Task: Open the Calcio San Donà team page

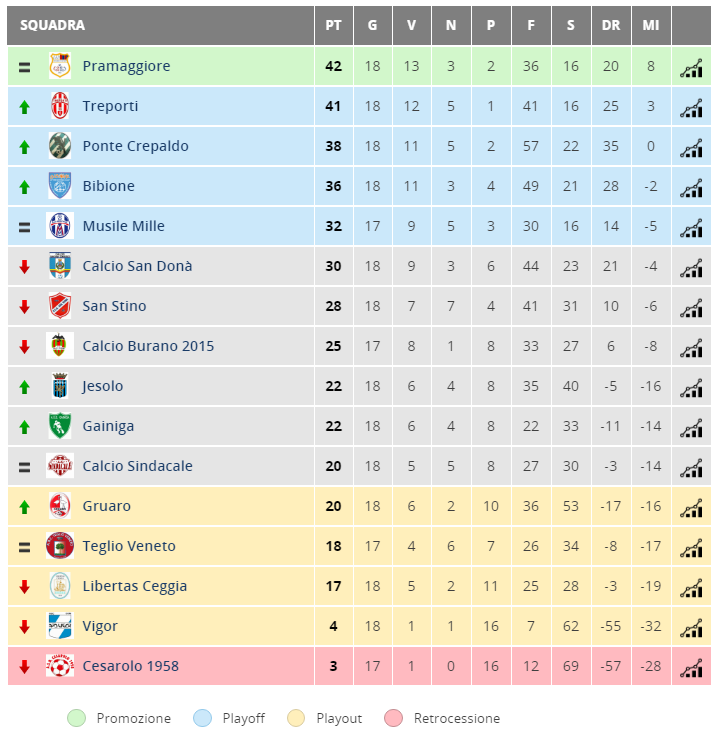Action: (x=137, y=266)
